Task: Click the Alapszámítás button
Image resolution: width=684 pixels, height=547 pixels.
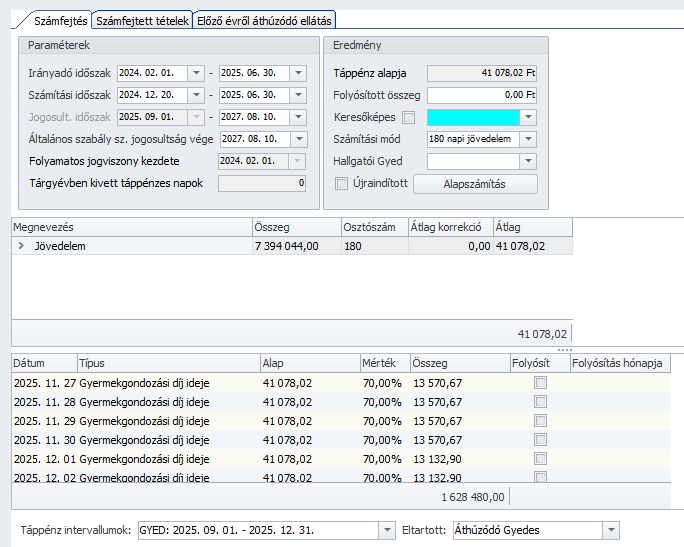Action: pos(475,184)
